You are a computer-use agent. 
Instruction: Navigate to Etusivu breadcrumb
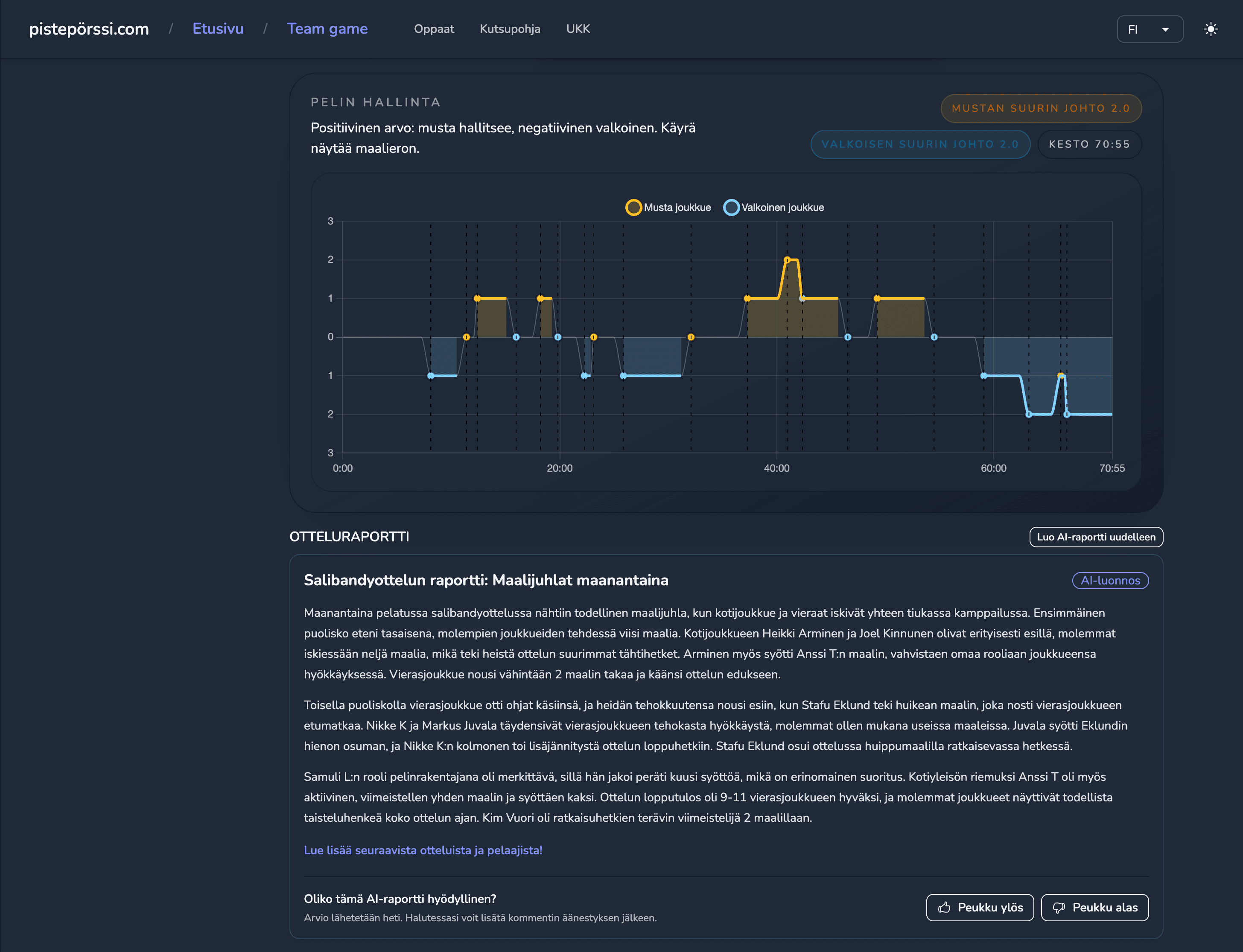(218, 29)
